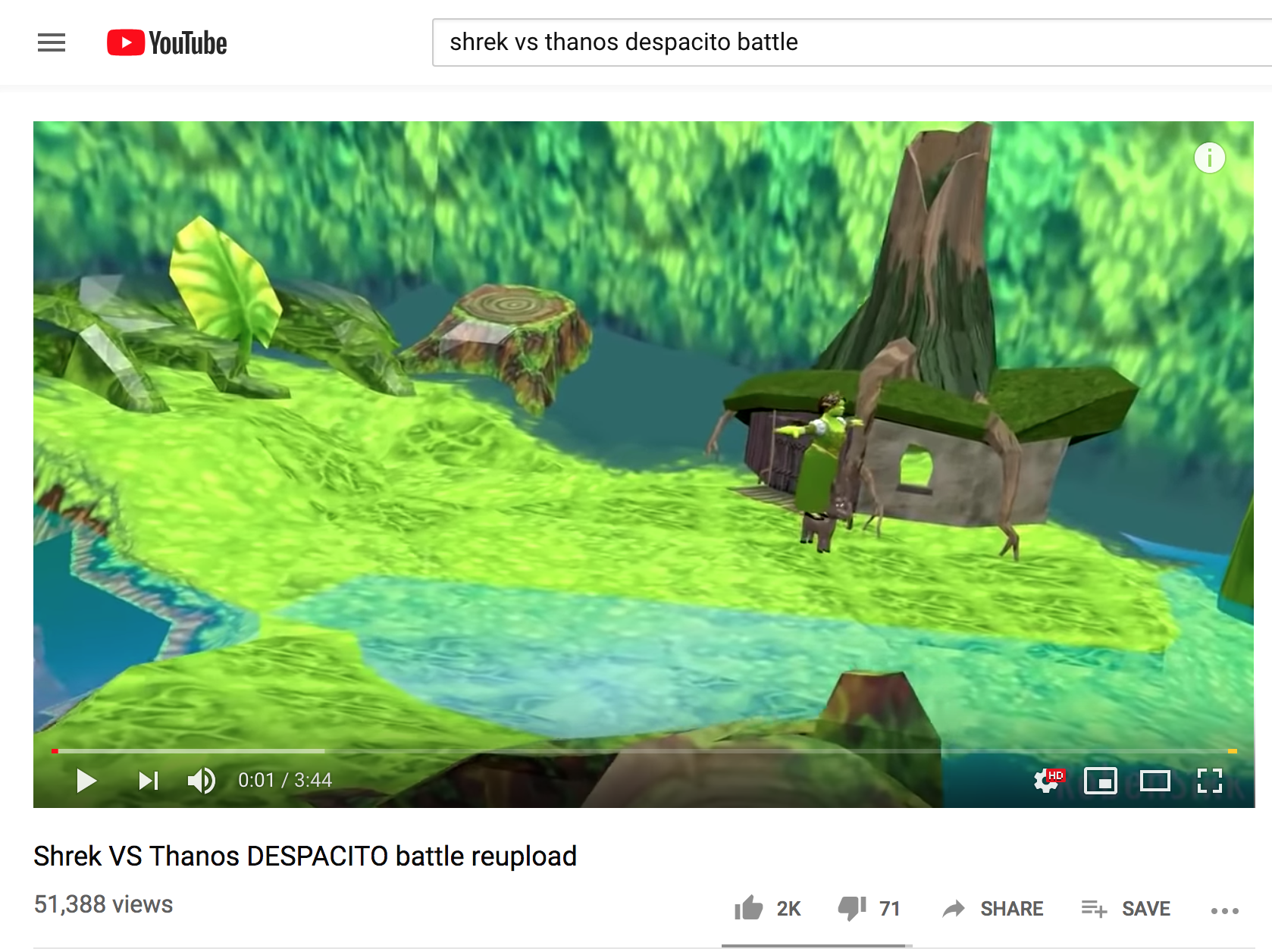Image resolution: width=1272 pixels, height=952 pixels.
Task: Toggle theater mode
Action: pos(1155,780)
